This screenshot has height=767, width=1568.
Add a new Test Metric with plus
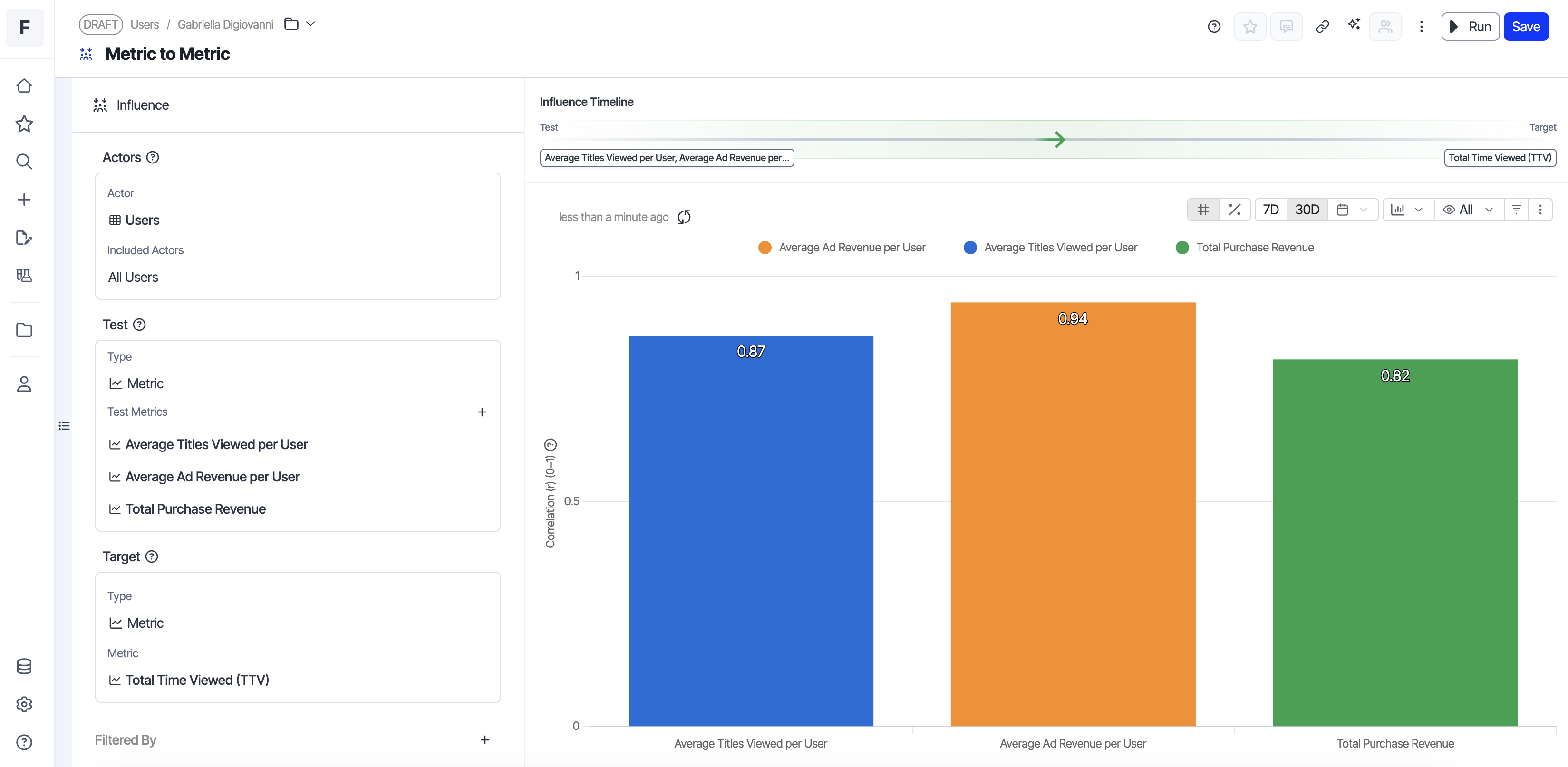(x=482, y=412)
